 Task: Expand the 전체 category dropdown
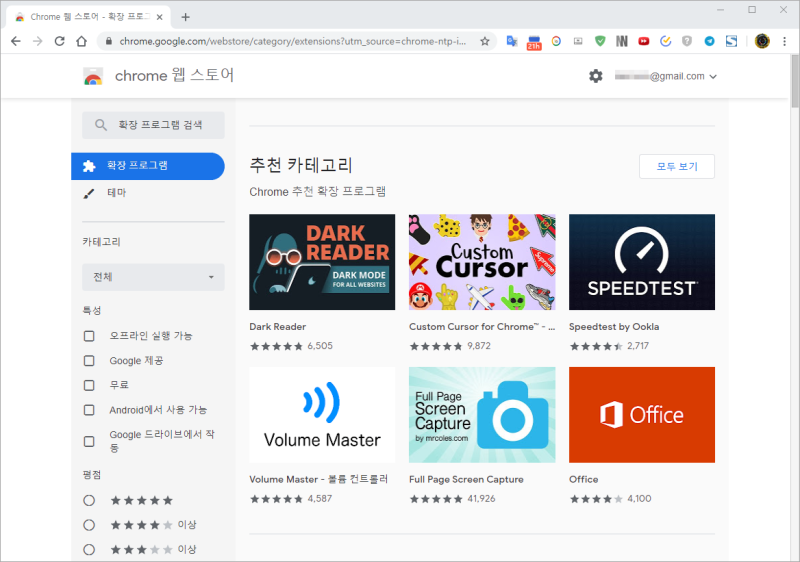coord(153,277)
